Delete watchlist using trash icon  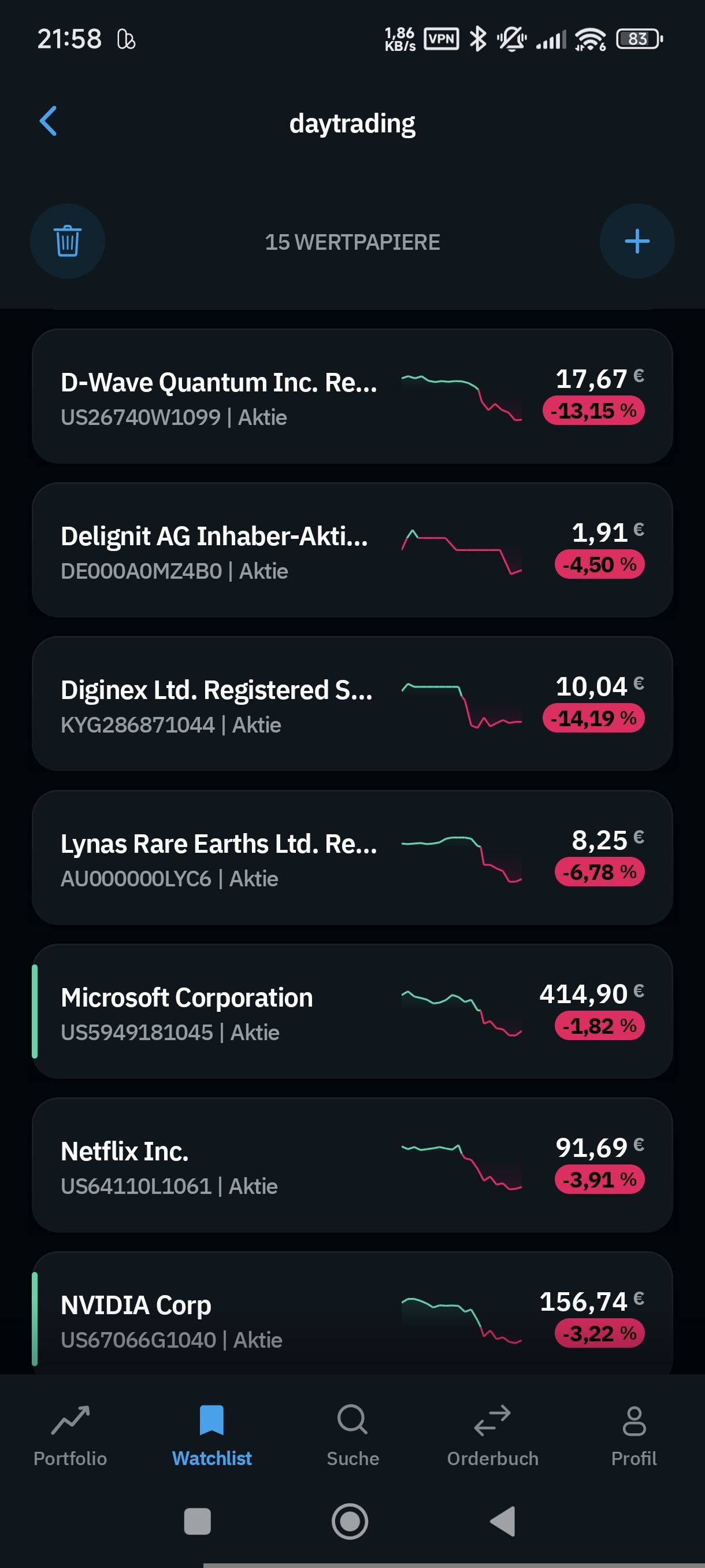tap(68, 241)
